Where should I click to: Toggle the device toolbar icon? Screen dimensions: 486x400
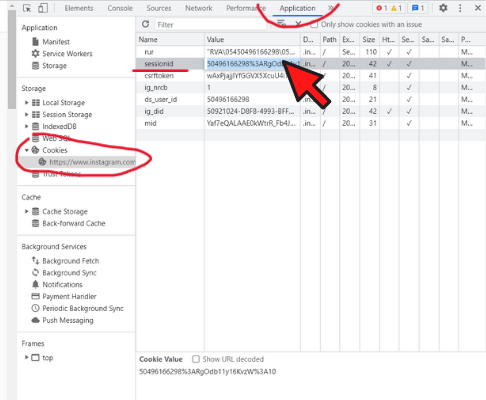pos(43,8)
